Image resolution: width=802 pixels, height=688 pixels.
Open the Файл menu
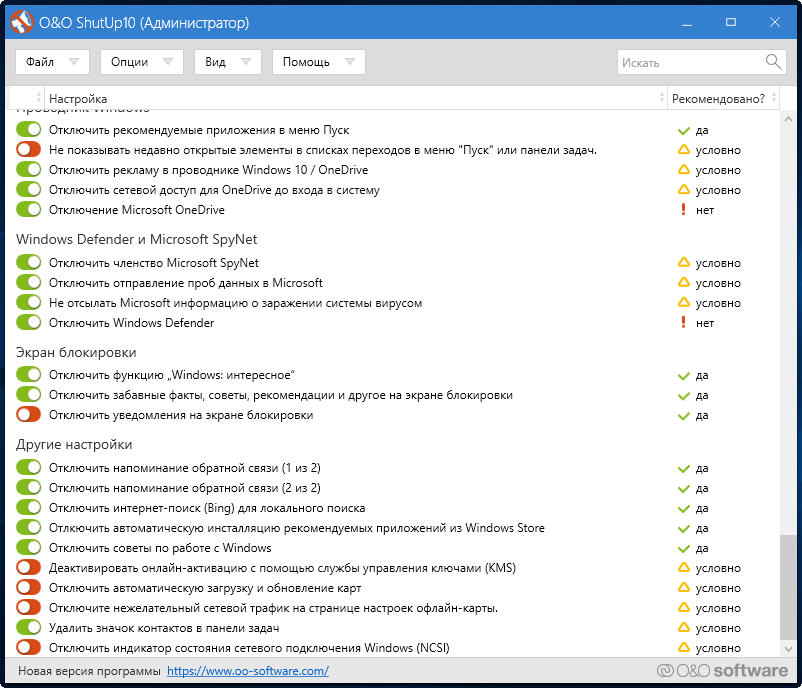click(52, 62)
